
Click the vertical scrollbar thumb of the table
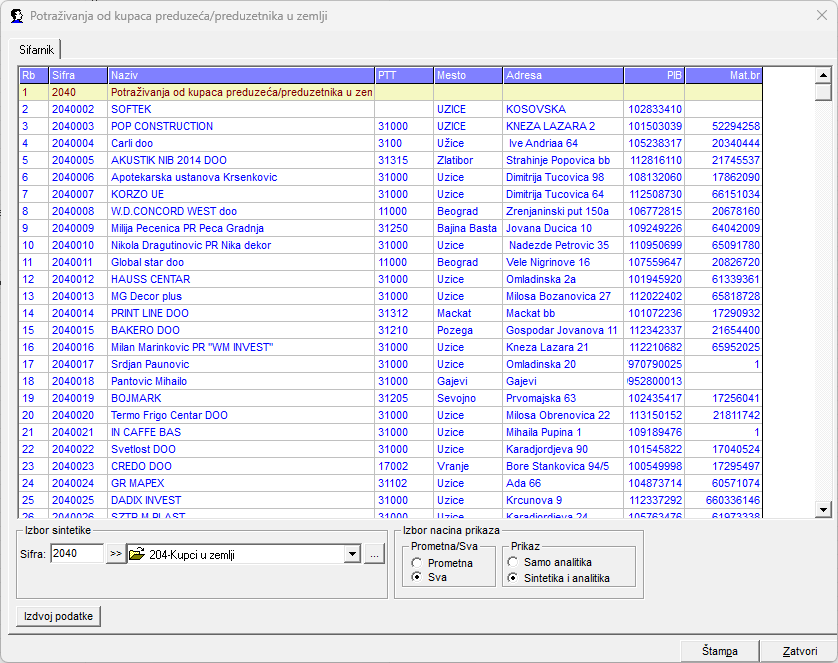823,93
